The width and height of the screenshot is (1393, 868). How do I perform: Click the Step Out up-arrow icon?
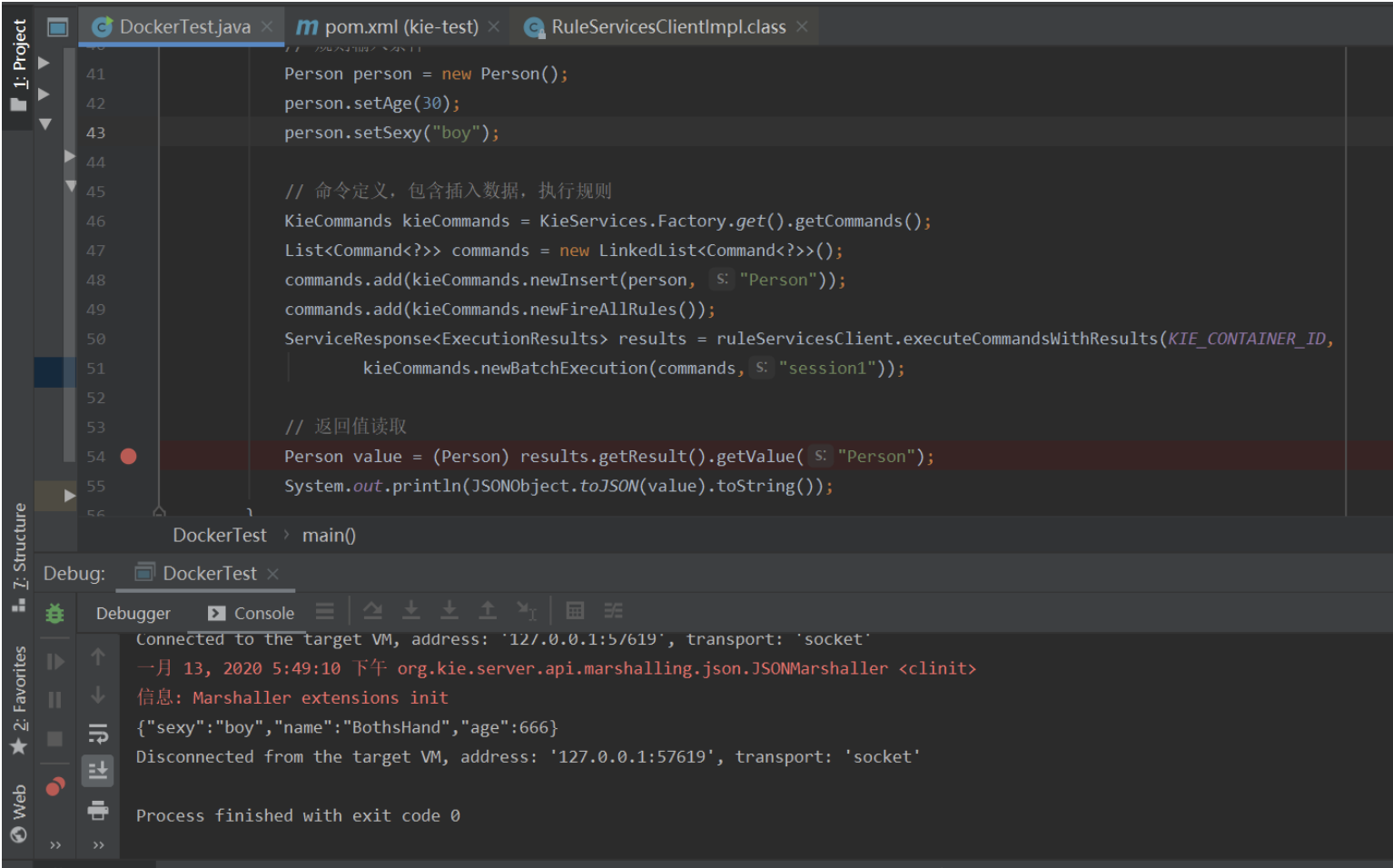click(x=488, y=611)
